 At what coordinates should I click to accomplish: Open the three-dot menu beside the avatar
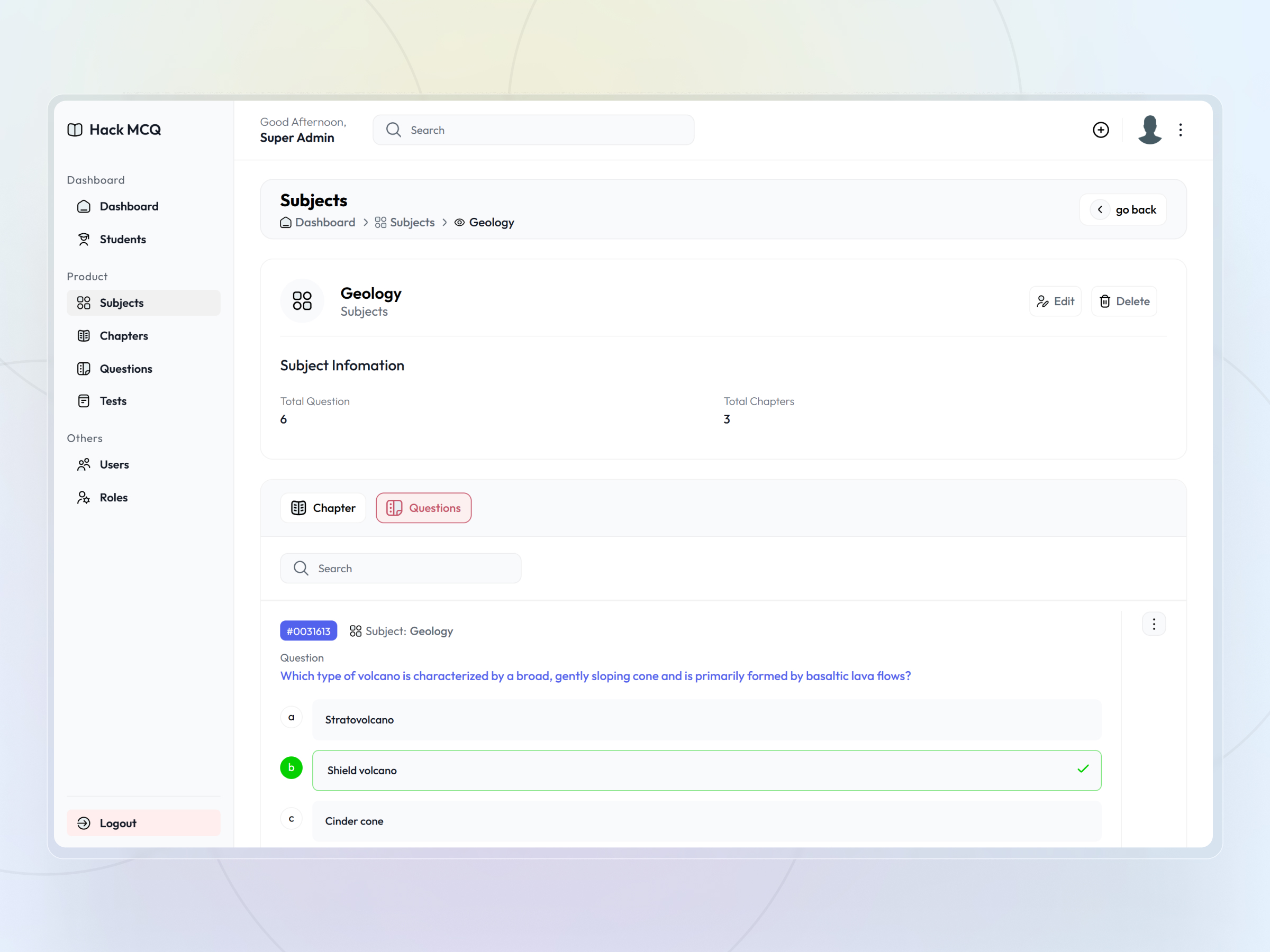pyautogui.click(x=1181, y=130)
